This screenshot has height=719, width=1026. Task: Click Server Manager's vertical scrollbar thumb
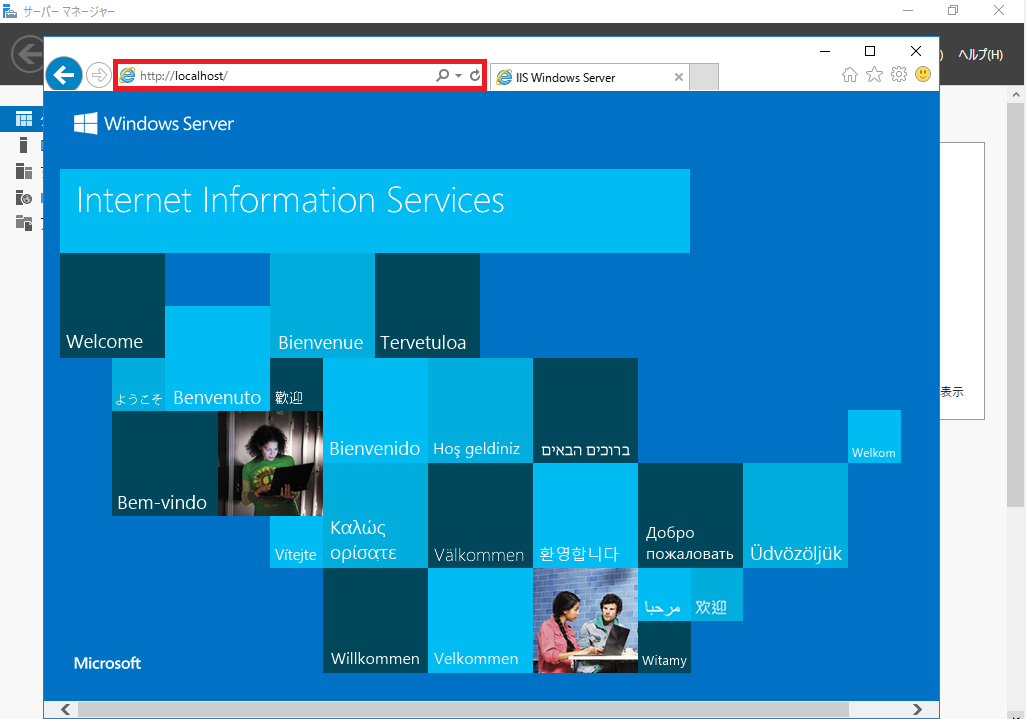click(1016, 304)
